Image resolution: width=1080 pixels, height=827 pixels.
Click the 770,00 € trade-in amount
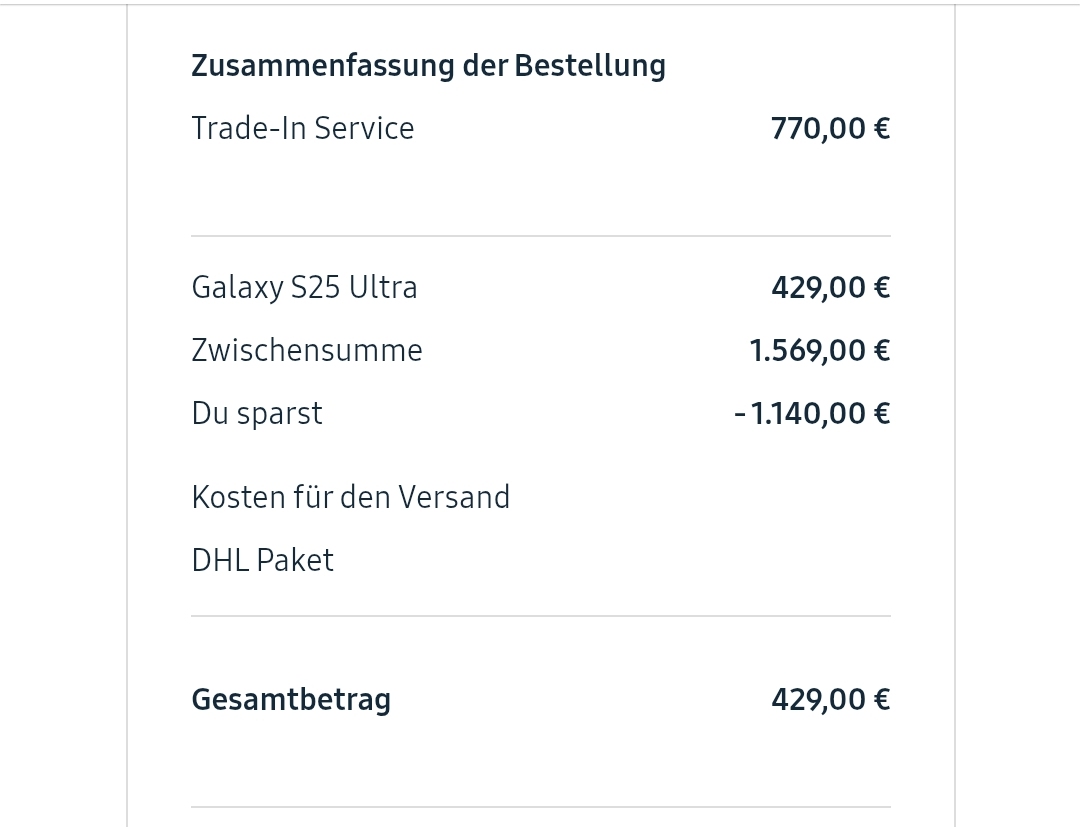click(830, 129)
